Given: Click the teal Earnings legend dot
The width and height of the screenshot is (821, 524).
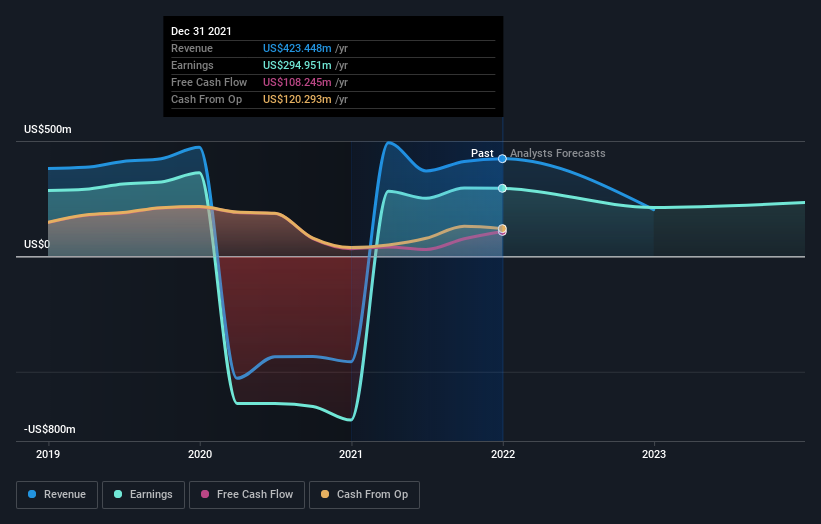Looking at the screenshot, I should (118, 494).
